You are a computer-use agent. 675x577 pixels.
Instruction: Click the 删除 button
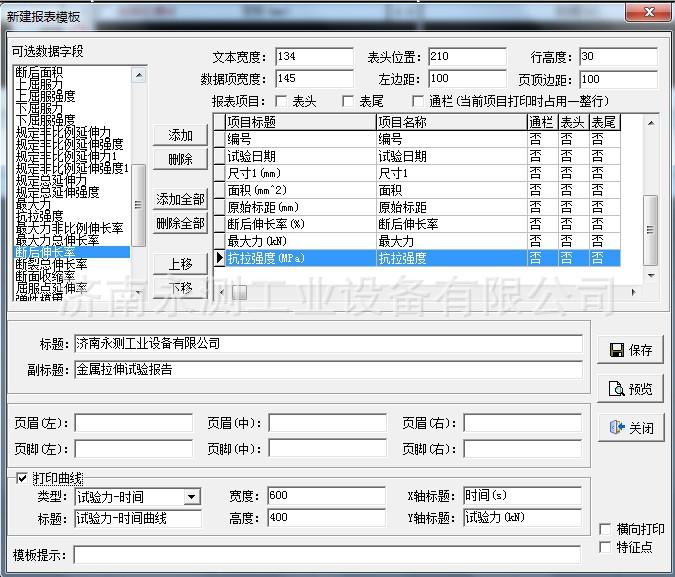tap(180, 159)
